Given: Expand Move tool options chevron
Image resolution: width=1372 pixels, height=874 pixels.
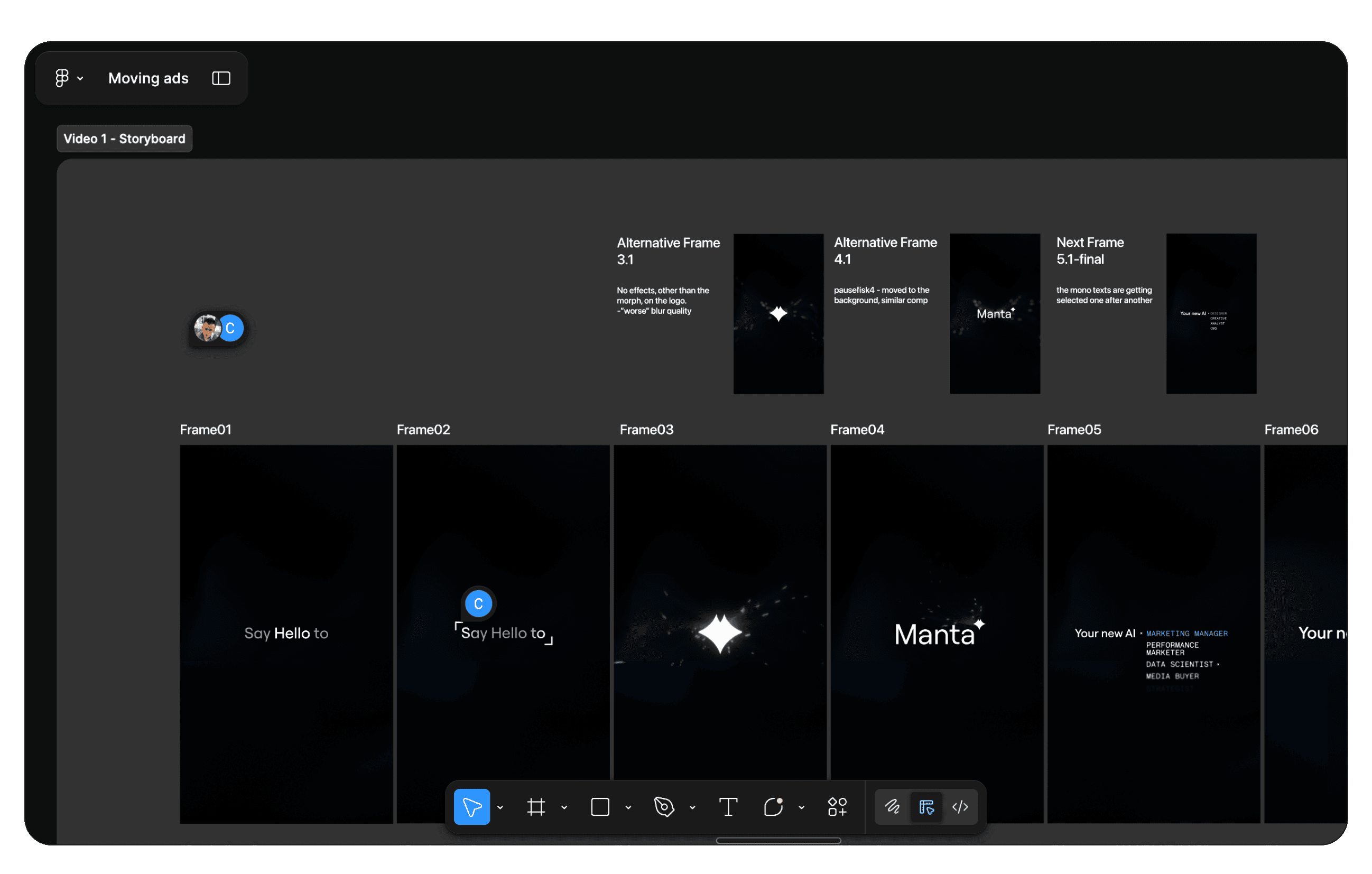Looking at the screenshot, I should [500, 807].
